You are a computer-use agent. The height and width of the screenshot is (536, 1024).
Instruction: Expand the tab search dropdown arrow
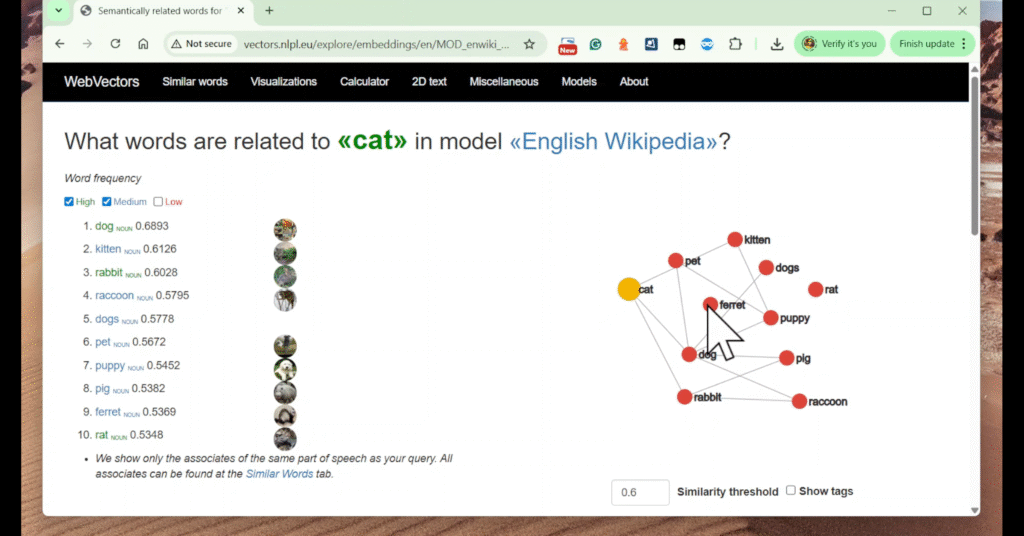58,11
